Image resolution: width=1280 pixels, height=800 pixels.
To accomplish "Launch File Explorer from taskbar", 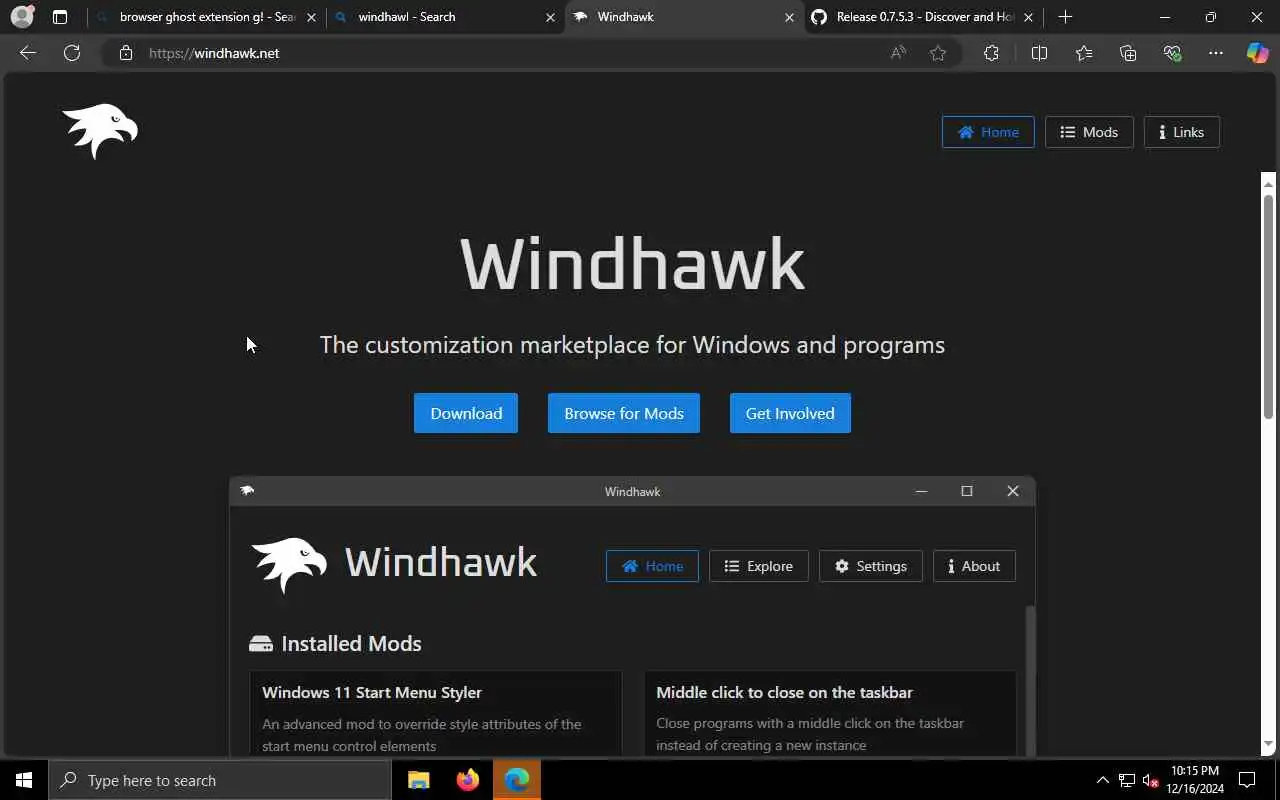I will [419, 780].
